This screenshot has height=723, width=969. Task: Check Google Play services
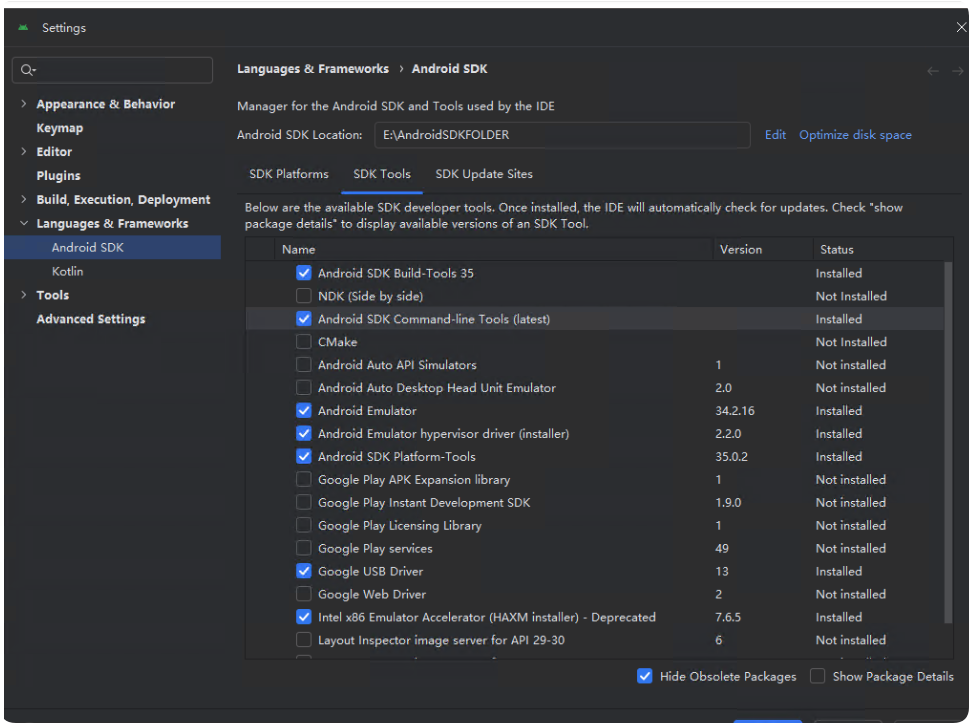[303, 548]
